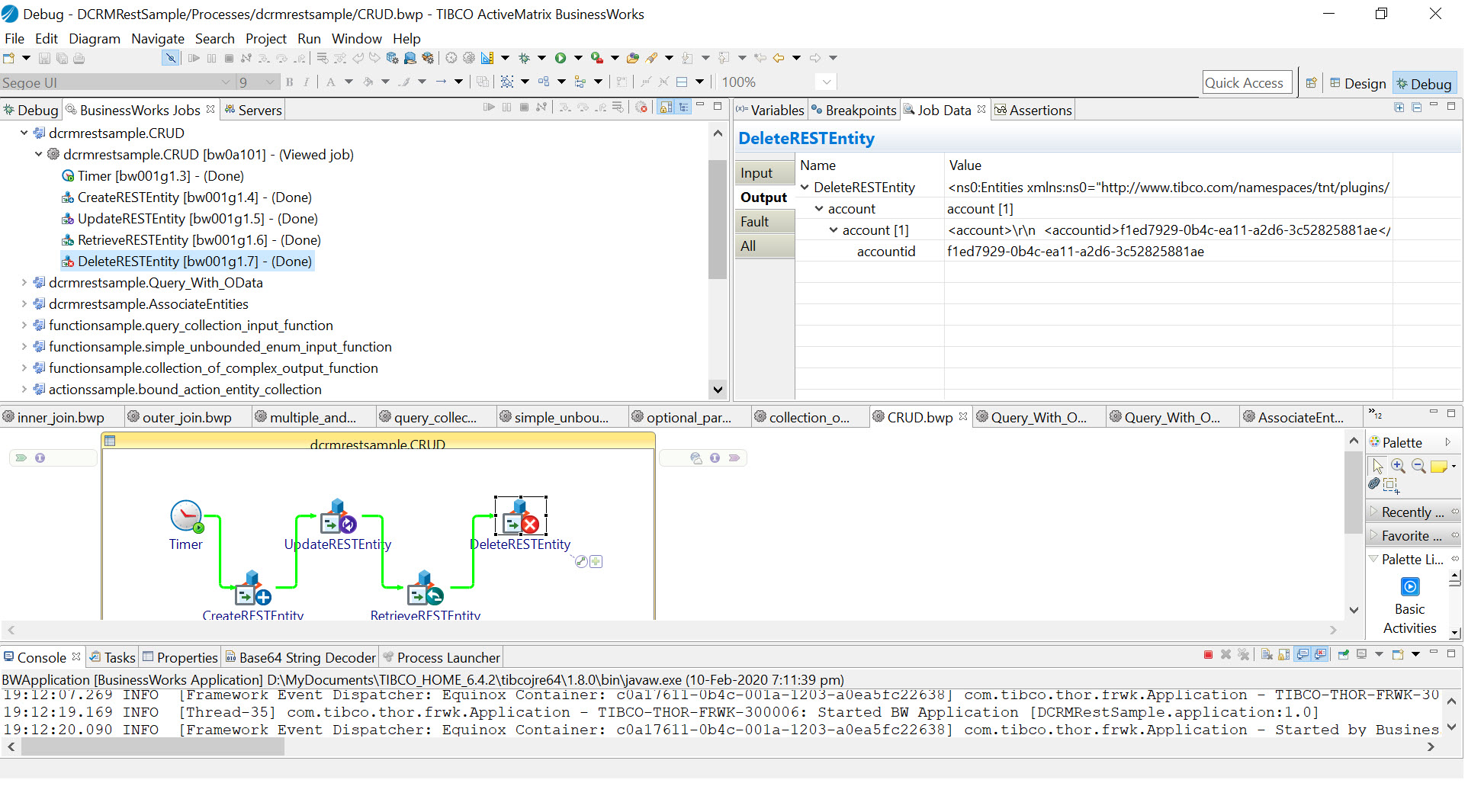Screen dimensions: 1468x812
Task: Collapse the DeleteRESTEntity node in Job Data
Action: click(805, 188)
